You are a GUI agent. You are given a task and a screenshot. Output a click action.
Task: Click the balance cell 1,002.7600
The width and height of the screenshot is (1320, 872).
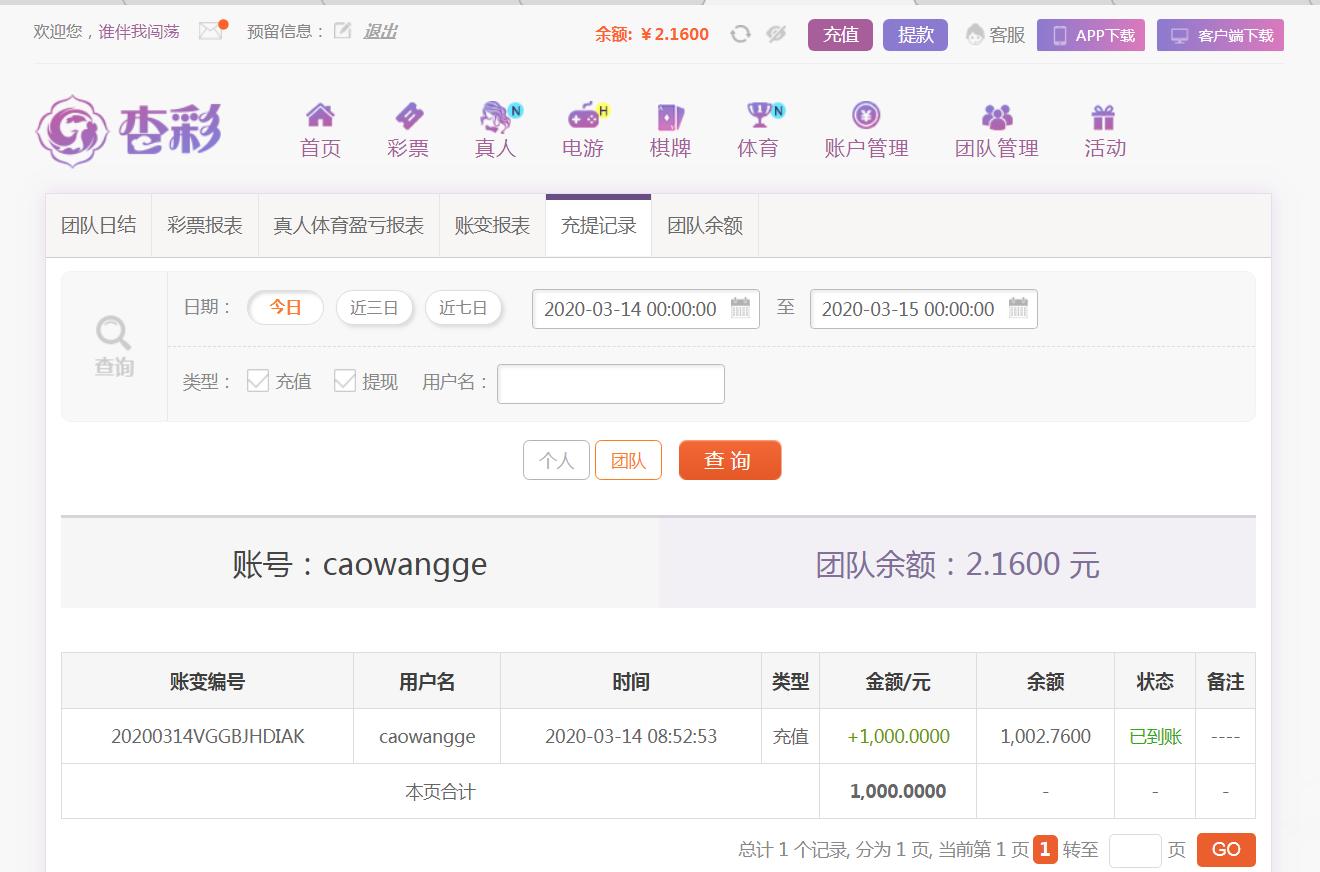(x=1045, y=737)
